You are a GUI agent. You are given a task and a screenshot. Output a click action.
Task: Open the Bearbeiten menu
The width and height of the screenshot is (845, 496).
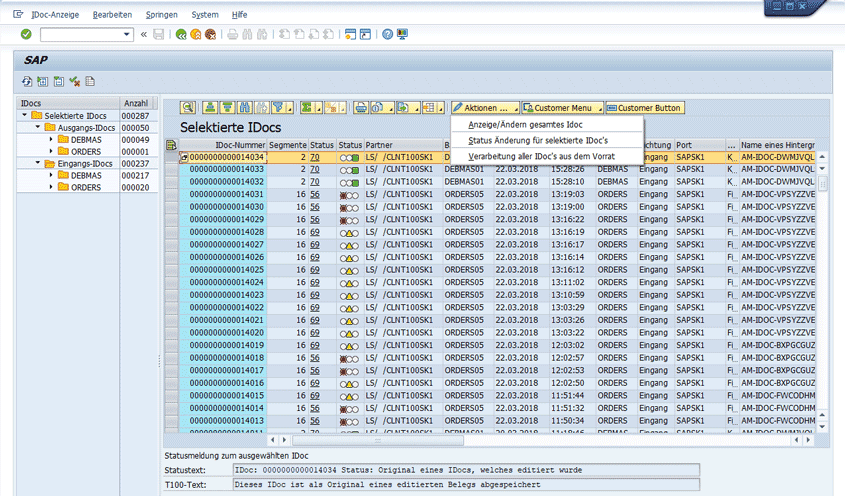(x=112, y=15)
